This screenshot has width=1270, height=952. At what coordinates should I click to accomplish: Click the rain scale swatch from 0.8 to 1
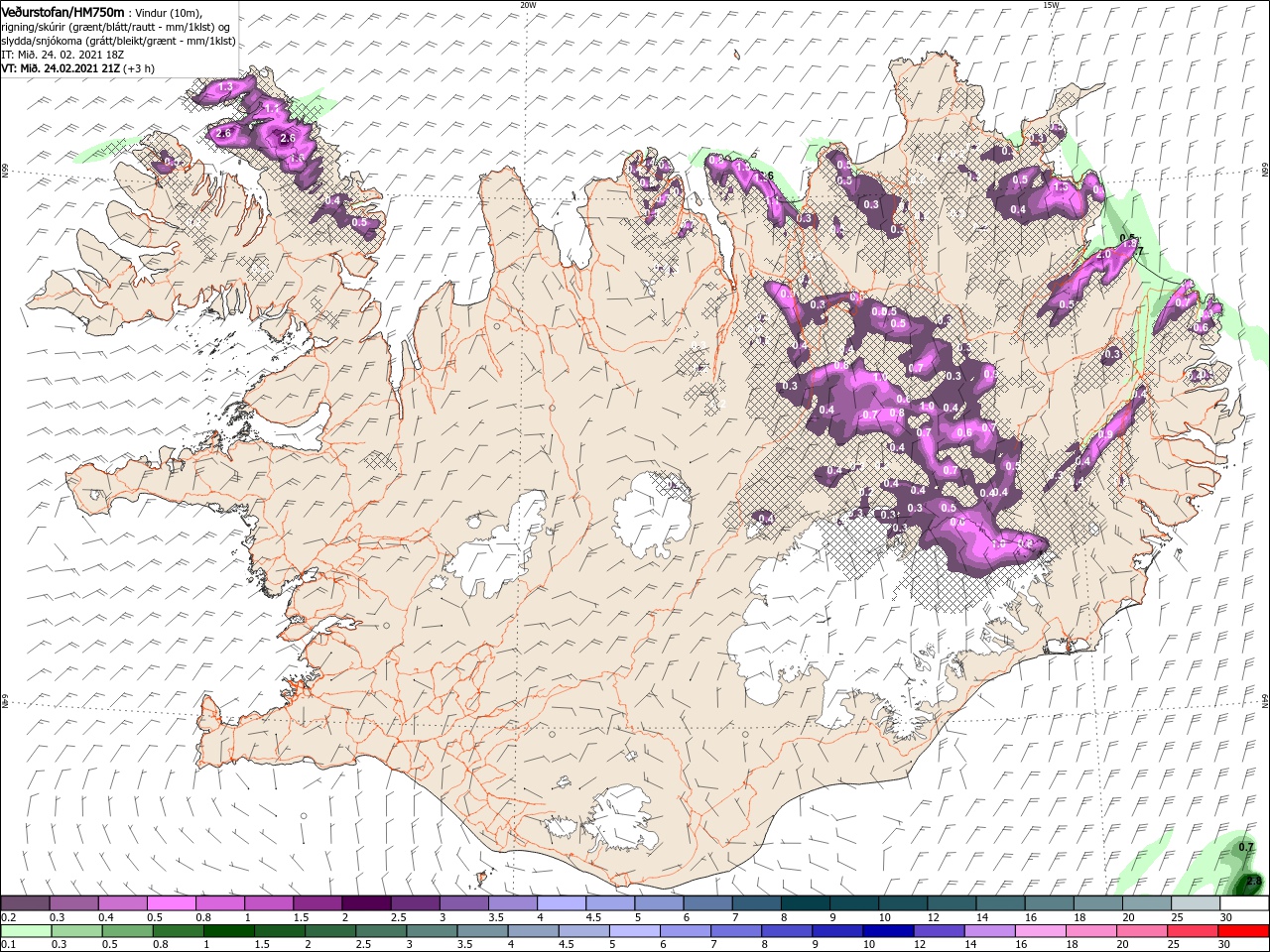178,930
